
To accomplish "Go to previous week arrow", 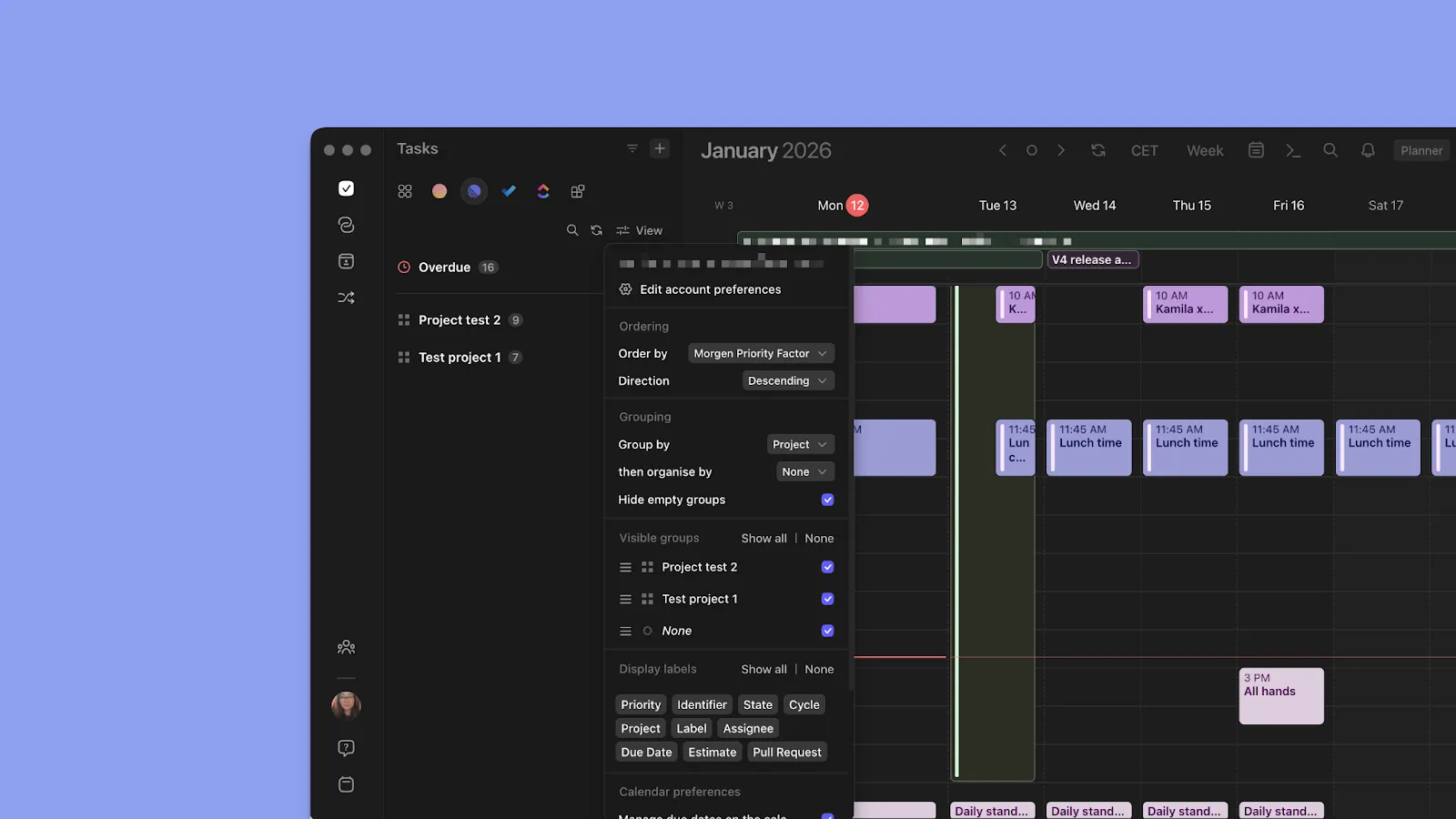I will click(x=1003, y=150).
